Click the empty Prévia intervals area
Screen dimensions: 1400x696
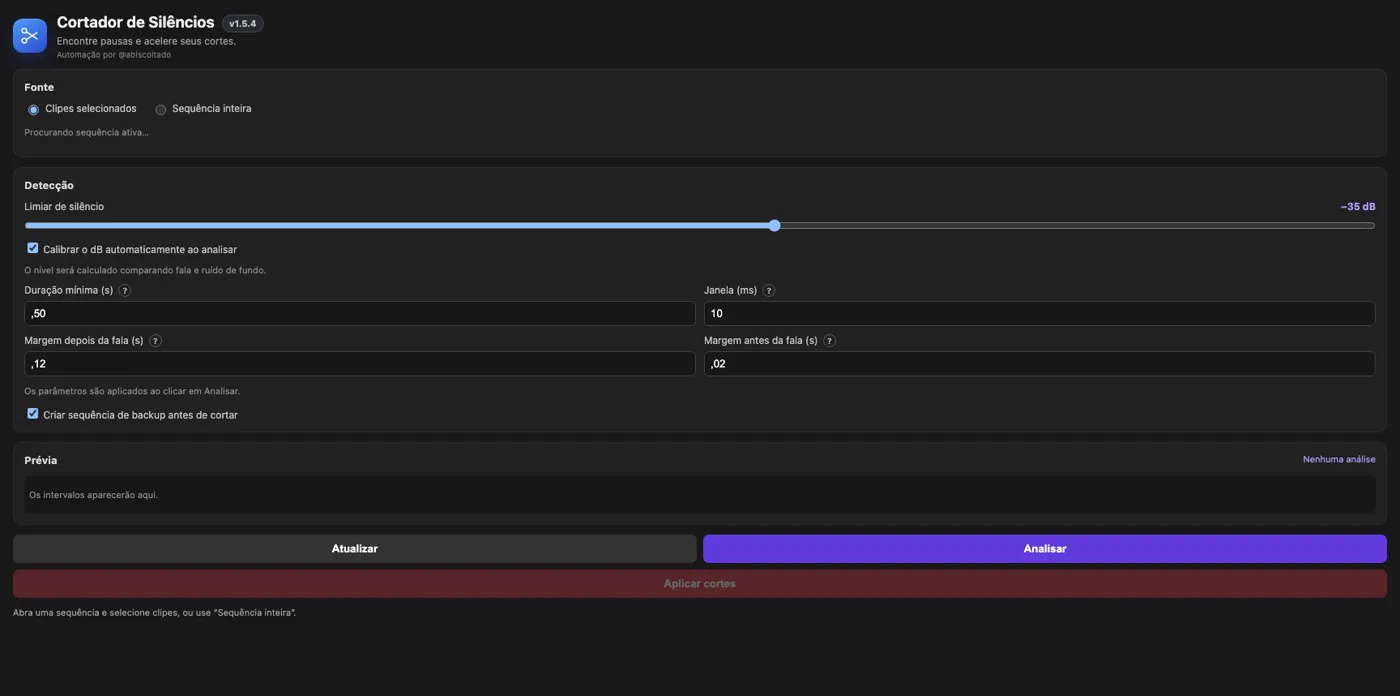point(700,495)
